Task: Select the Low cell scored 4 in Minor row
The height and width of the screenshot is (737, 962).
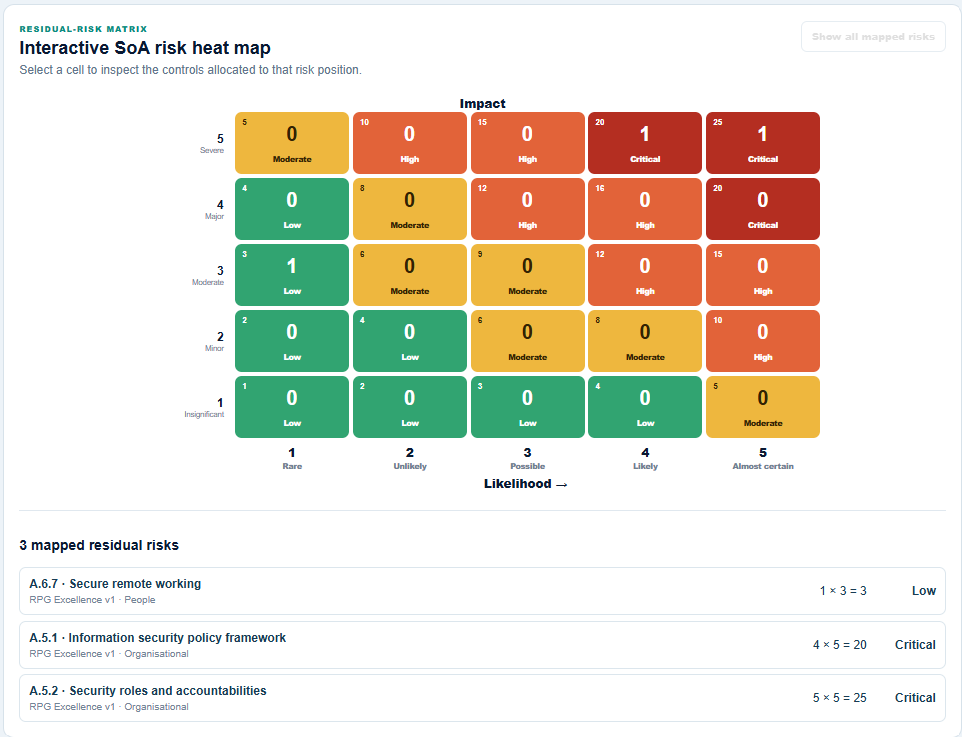Action: coord(410,341)
